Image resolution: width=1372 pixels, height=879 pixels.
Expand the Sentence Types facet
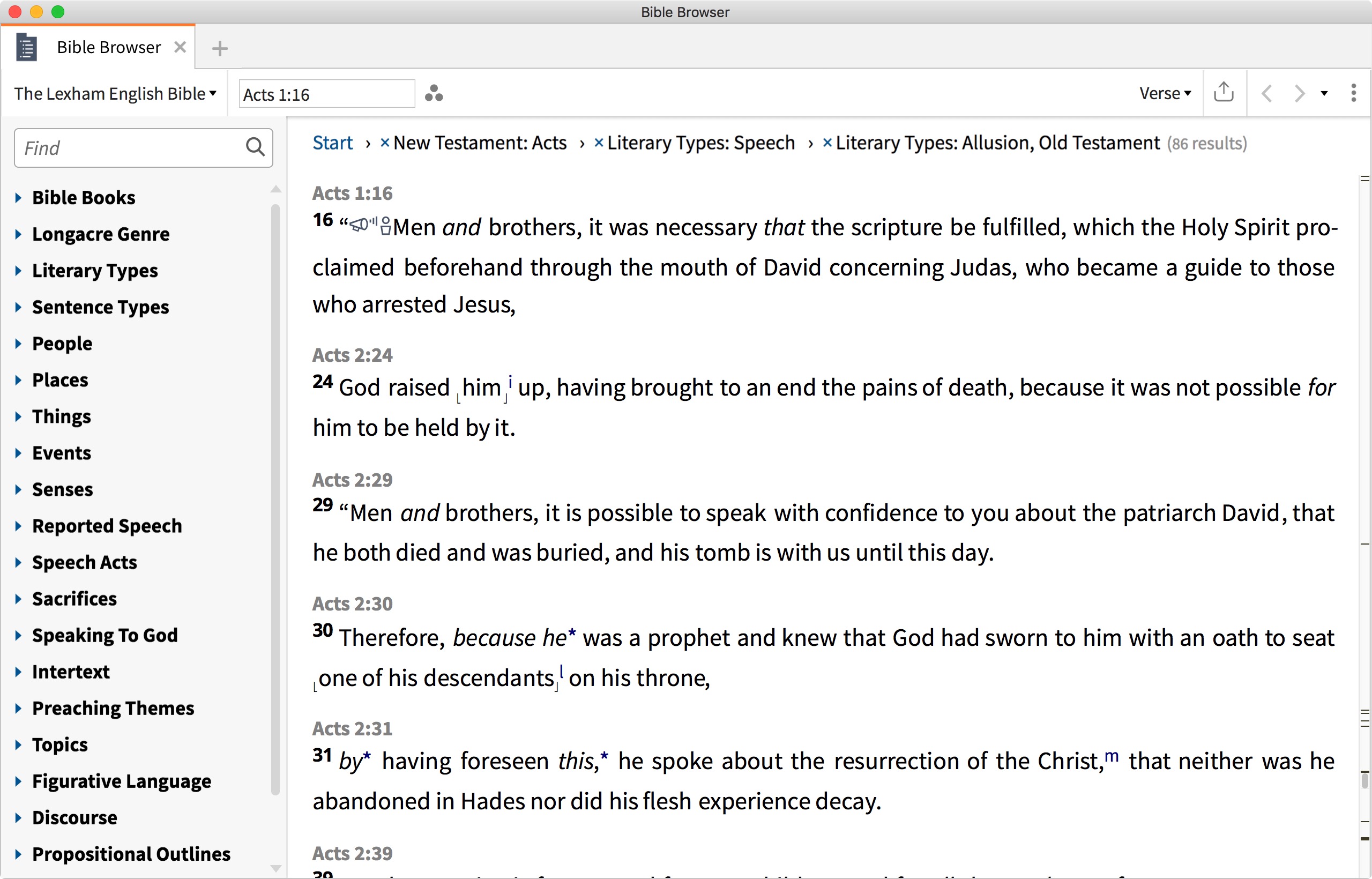[x=18, y=307]
